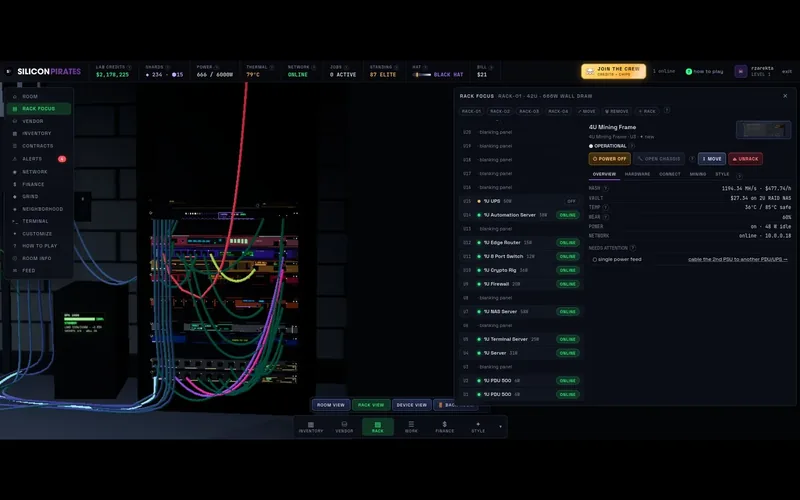800x500 pixels.
Task: Switch to the Hardware tab
Action: point(637,174)
